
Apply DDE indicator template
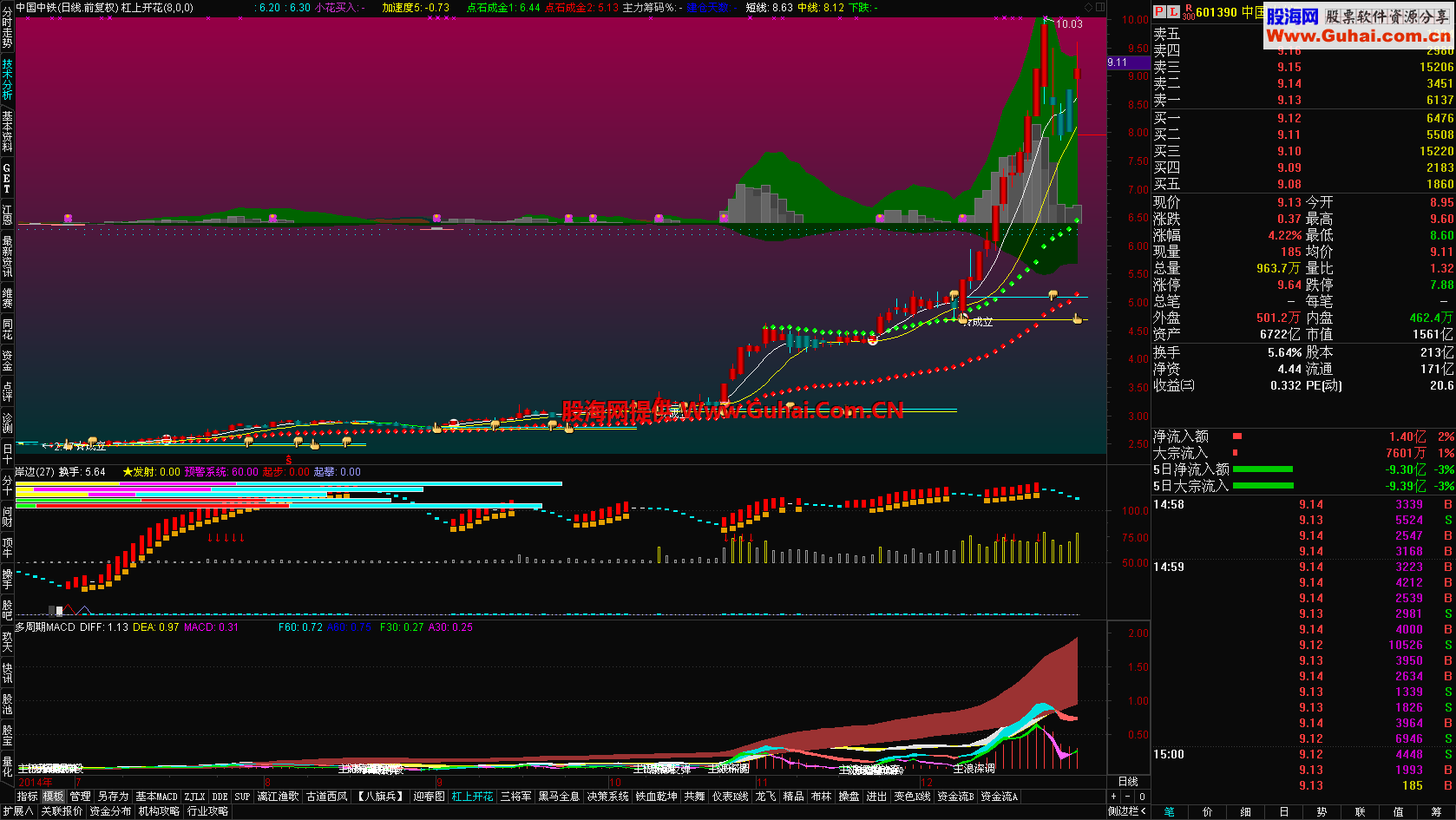tap(220, 797)
